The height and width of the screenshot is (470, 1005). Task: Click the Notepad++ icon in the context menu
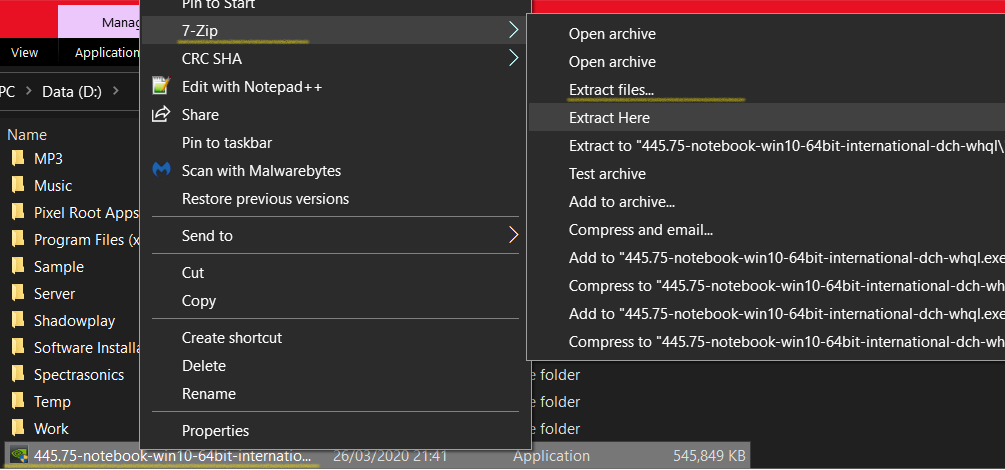[162, 87]
